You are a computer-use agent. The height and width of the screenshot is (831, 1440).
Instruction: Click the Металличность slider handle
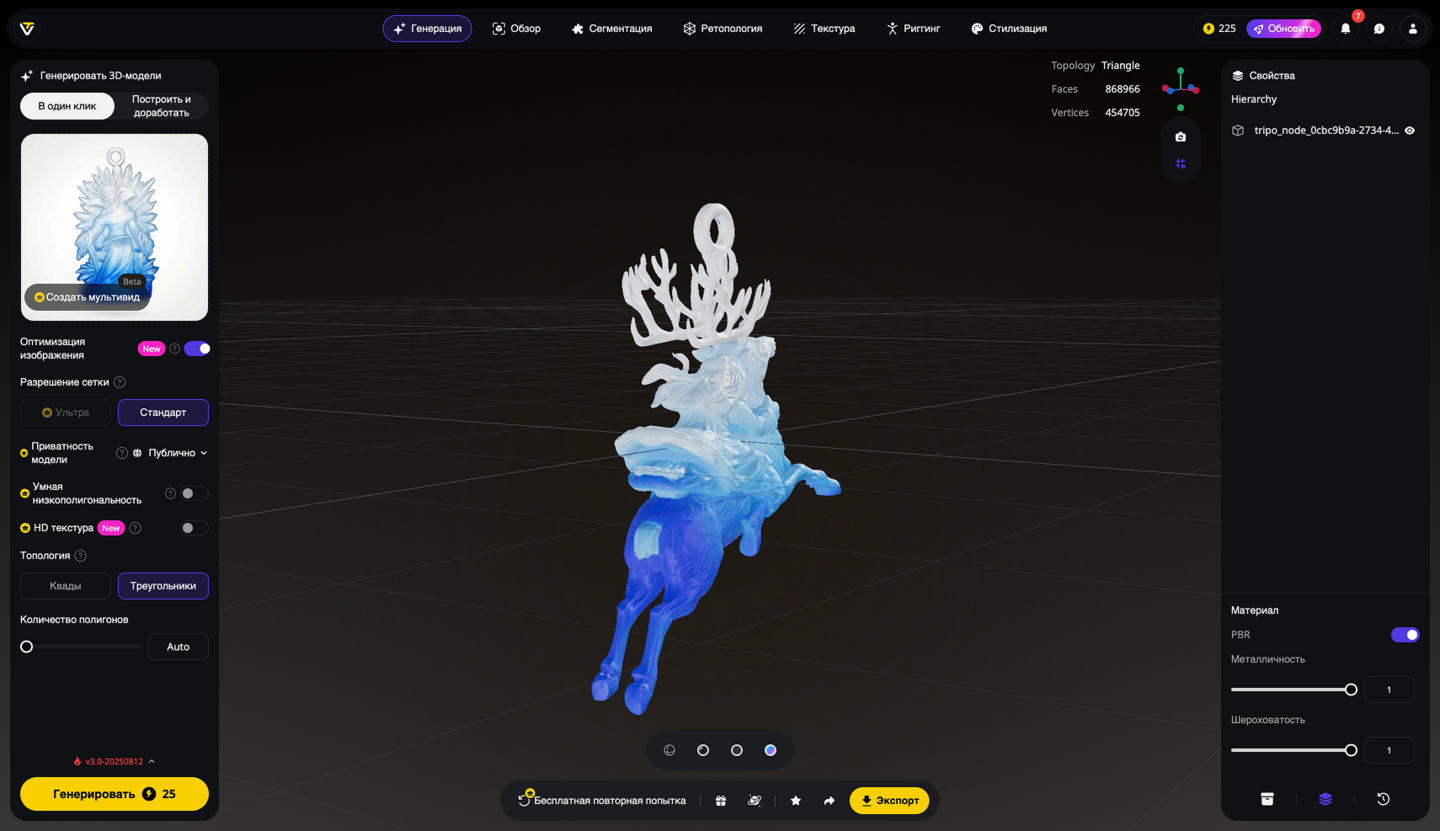1351,690
